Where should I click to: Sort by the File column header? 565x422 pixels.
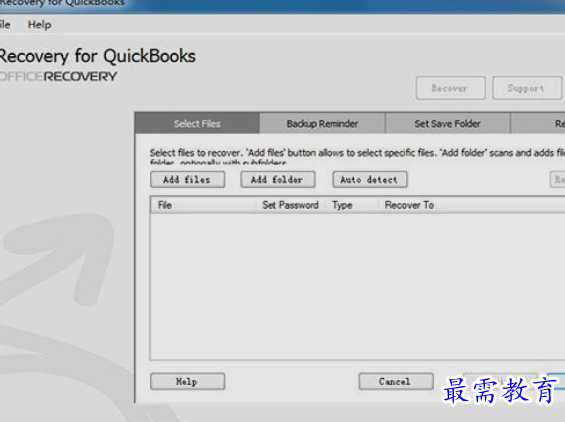pos(204,205)
